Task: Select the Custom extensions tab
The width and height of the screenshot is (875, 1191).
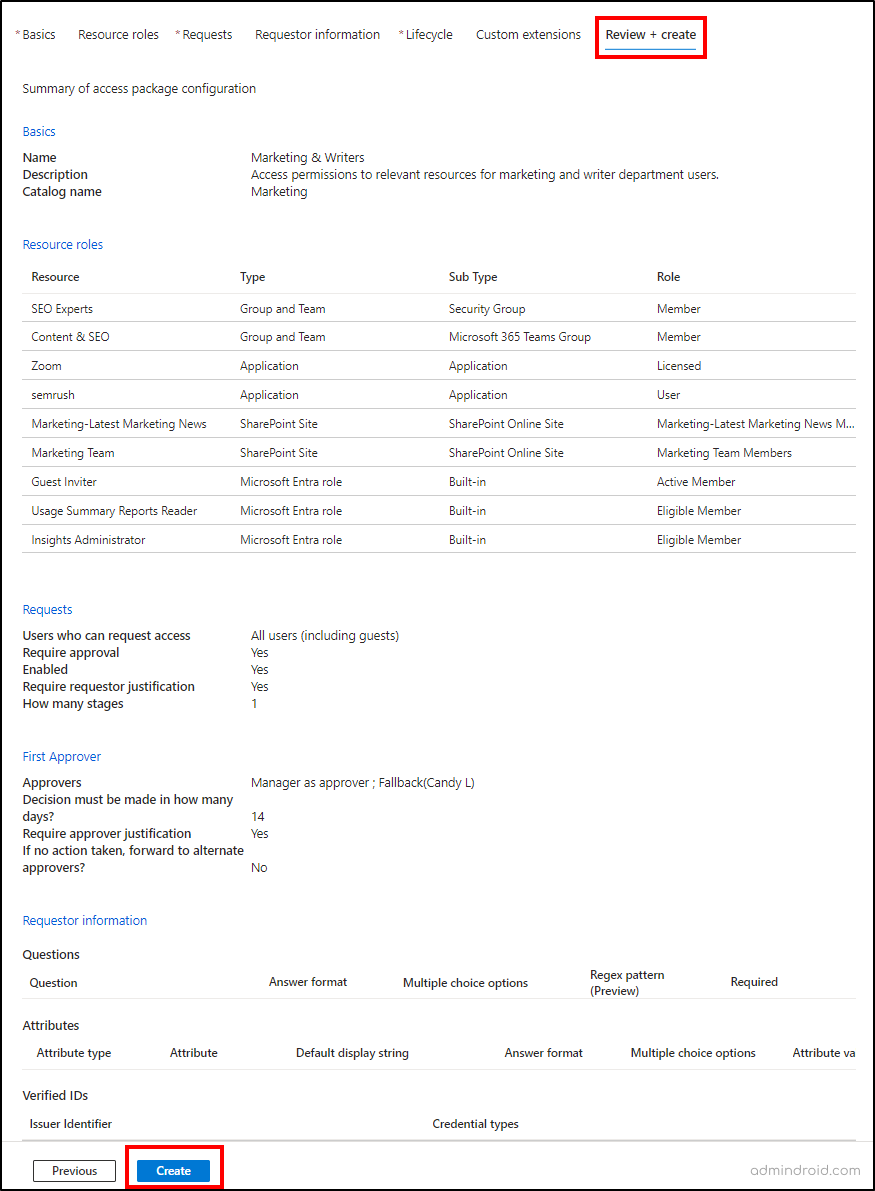Action: [528, 34]
